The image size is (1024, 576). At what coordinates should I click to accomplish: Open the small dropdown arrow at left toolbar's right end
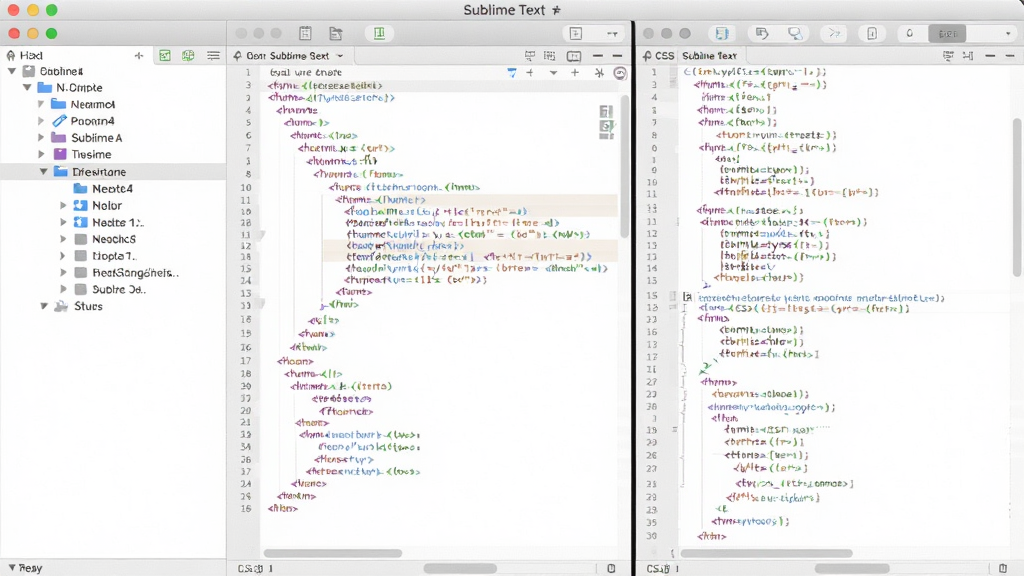[612, 33]
